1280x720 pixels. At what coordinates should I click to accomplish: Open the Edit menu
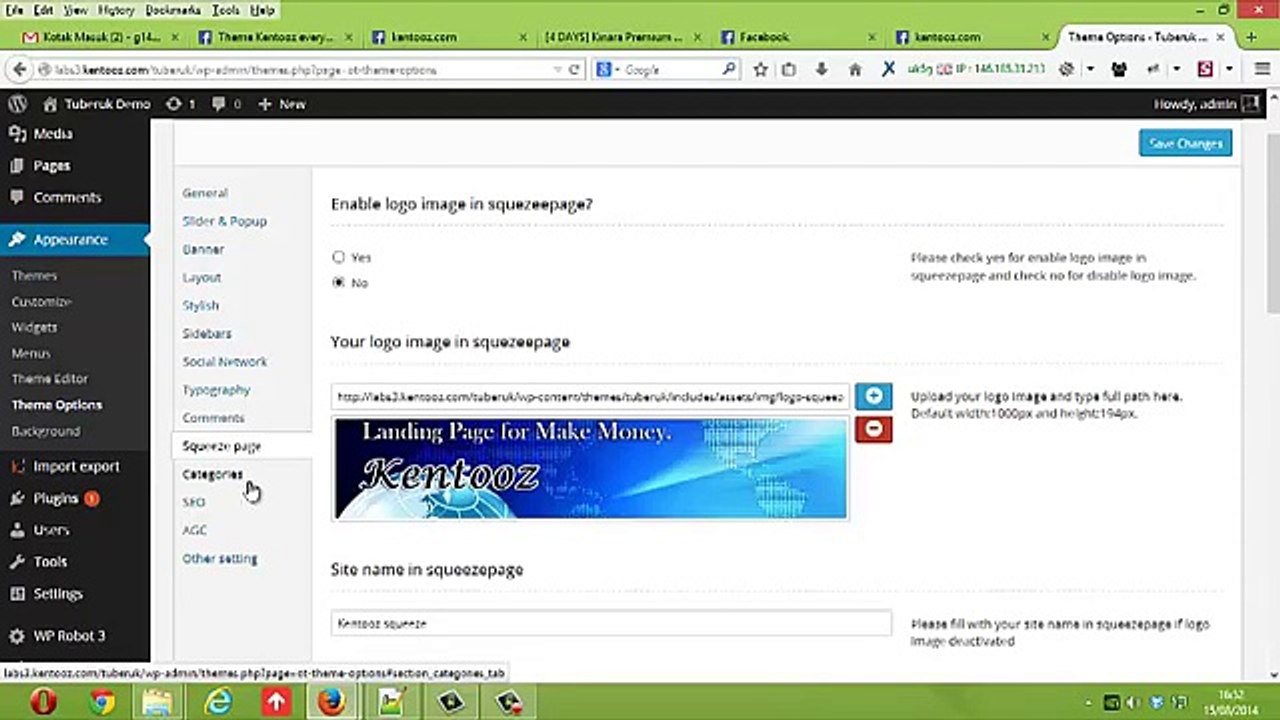[x=43, y=10]
